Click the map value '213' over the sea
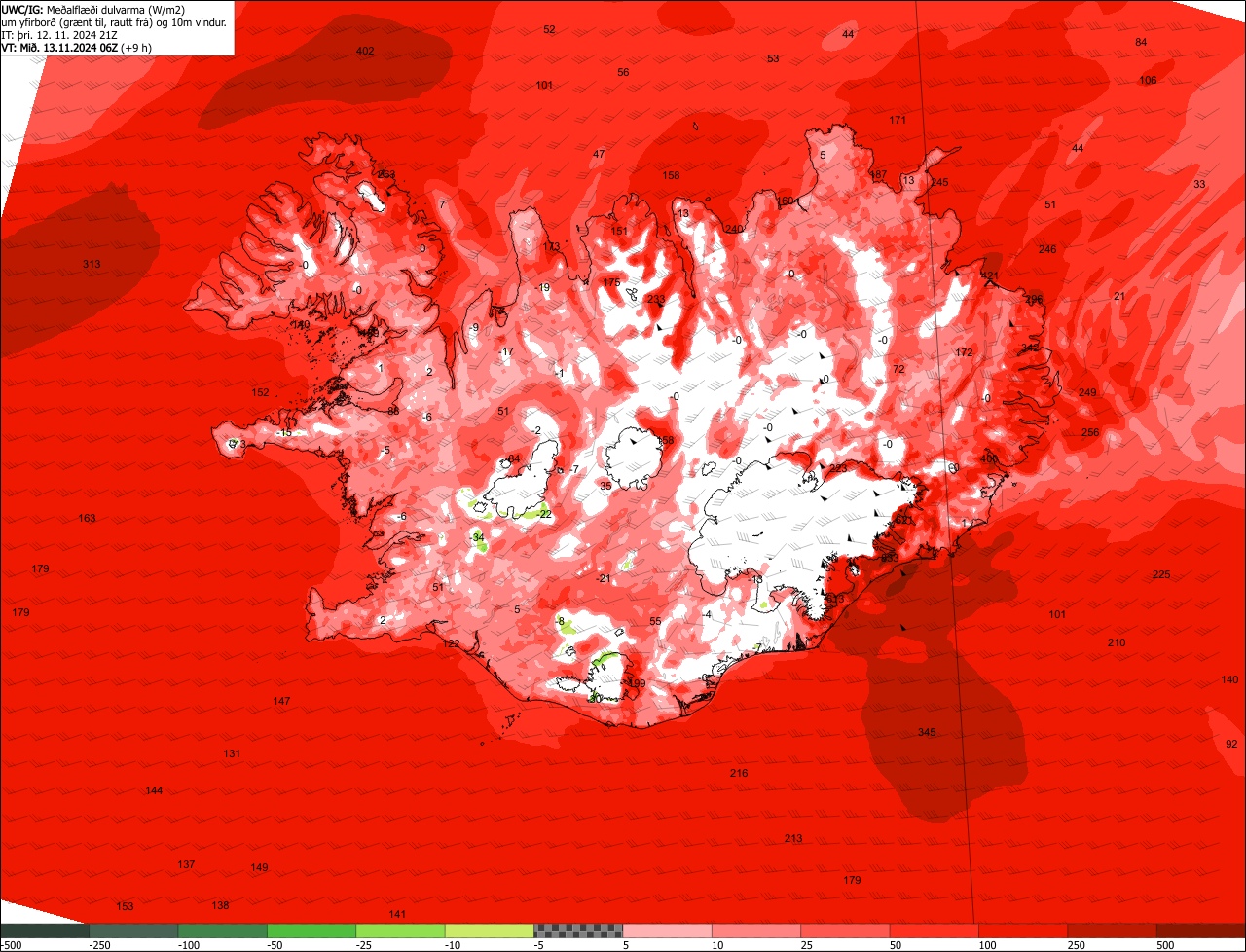Image resolution: width=1246 pixels, height=952 pixels. (793, 839)
